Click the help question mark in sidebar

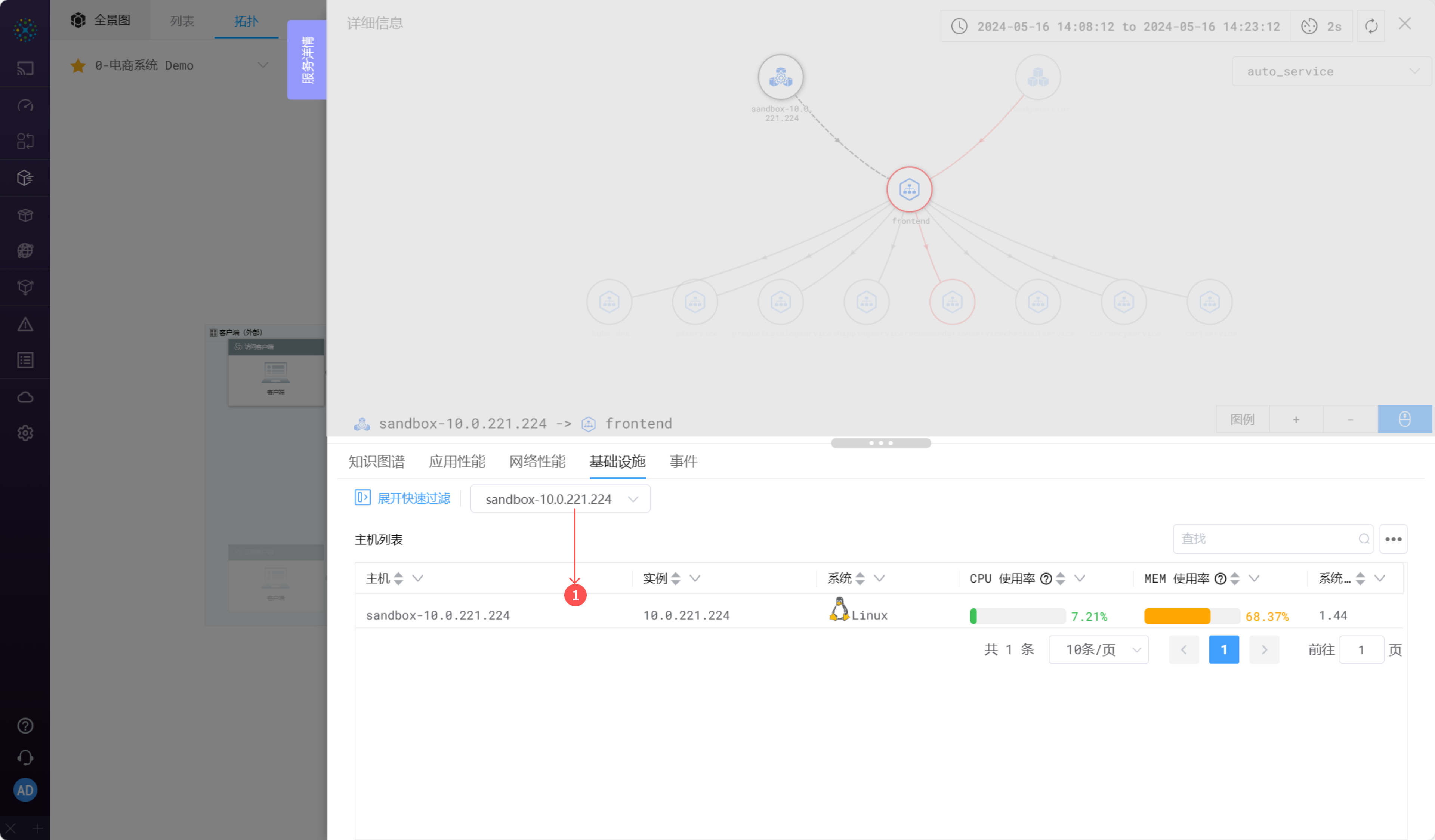tap(25, 726)
